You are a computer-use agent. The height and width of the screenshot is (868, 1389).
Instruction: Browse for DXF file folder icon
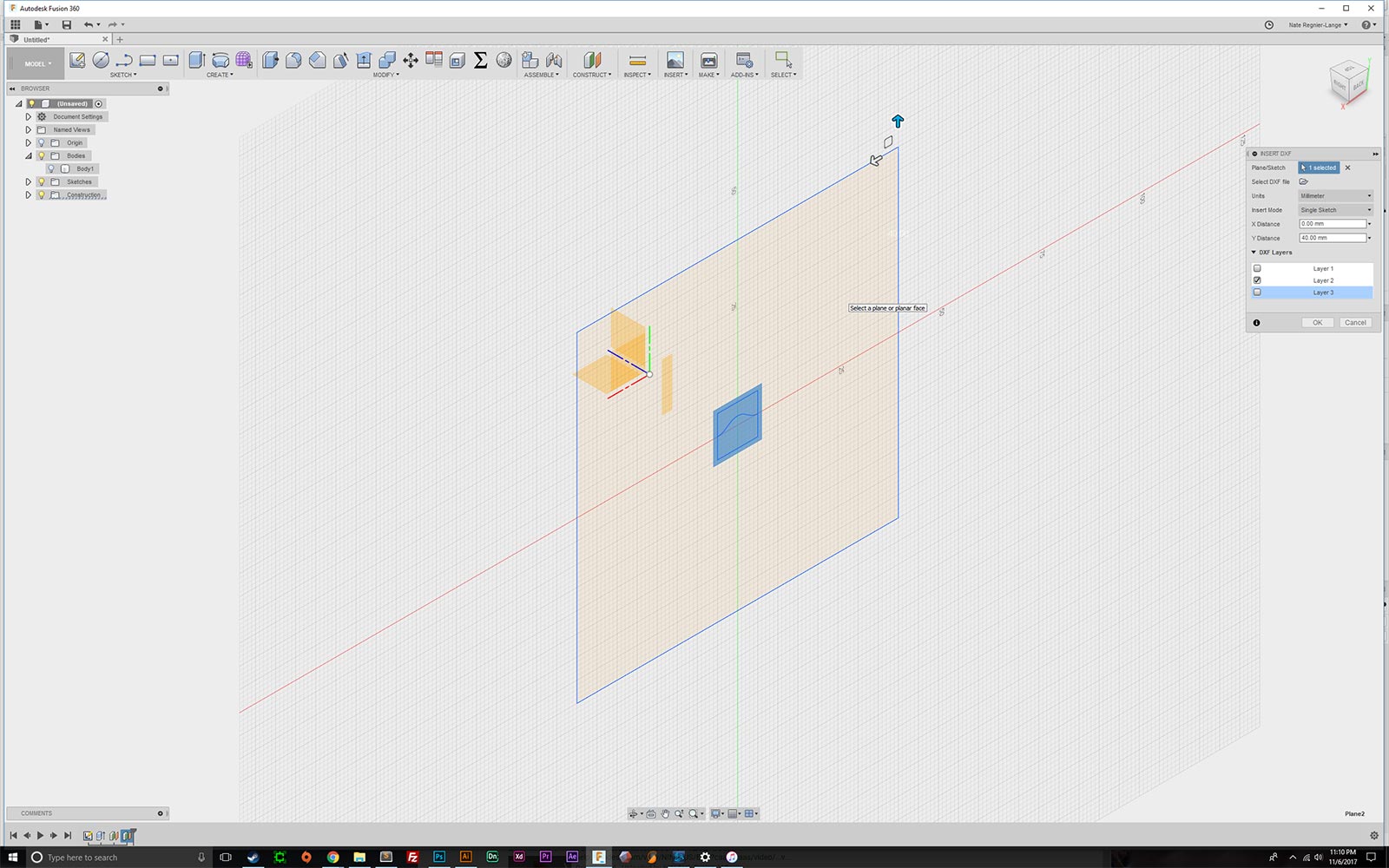1304,181
